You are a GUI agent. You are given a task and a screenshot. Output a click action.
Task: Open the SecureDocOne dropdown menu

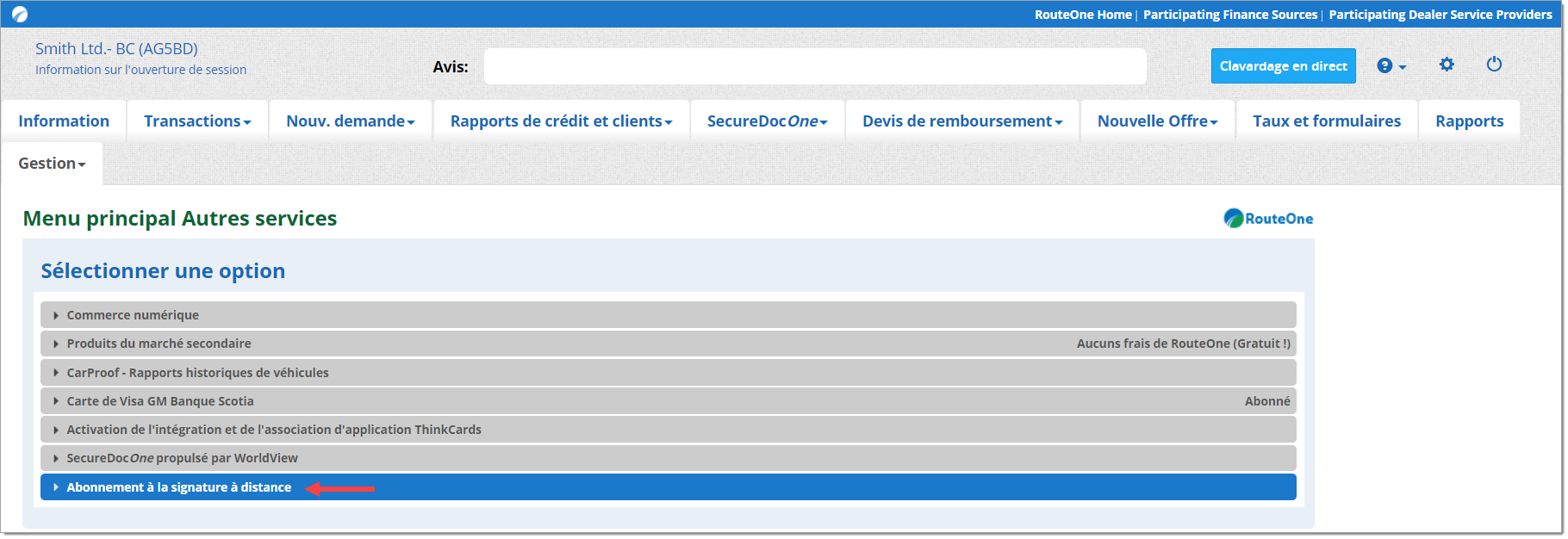click(767, 121)
